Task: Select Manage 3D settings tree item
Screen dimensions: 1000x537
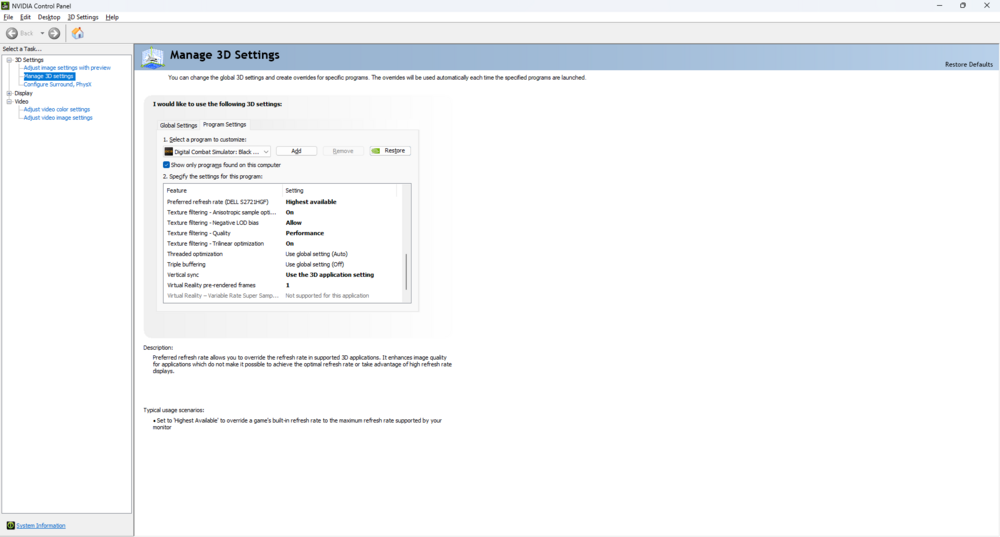Action: (48, 76)
